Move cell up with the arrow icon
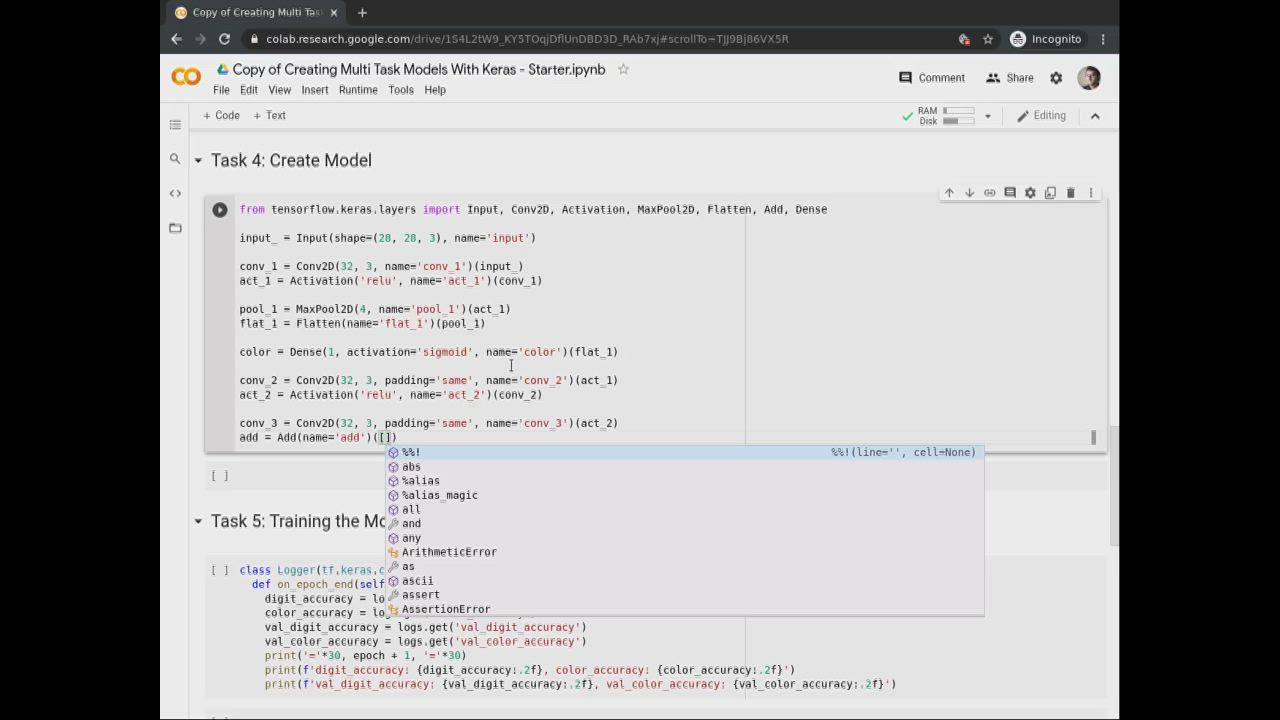 tap(949, 193)
